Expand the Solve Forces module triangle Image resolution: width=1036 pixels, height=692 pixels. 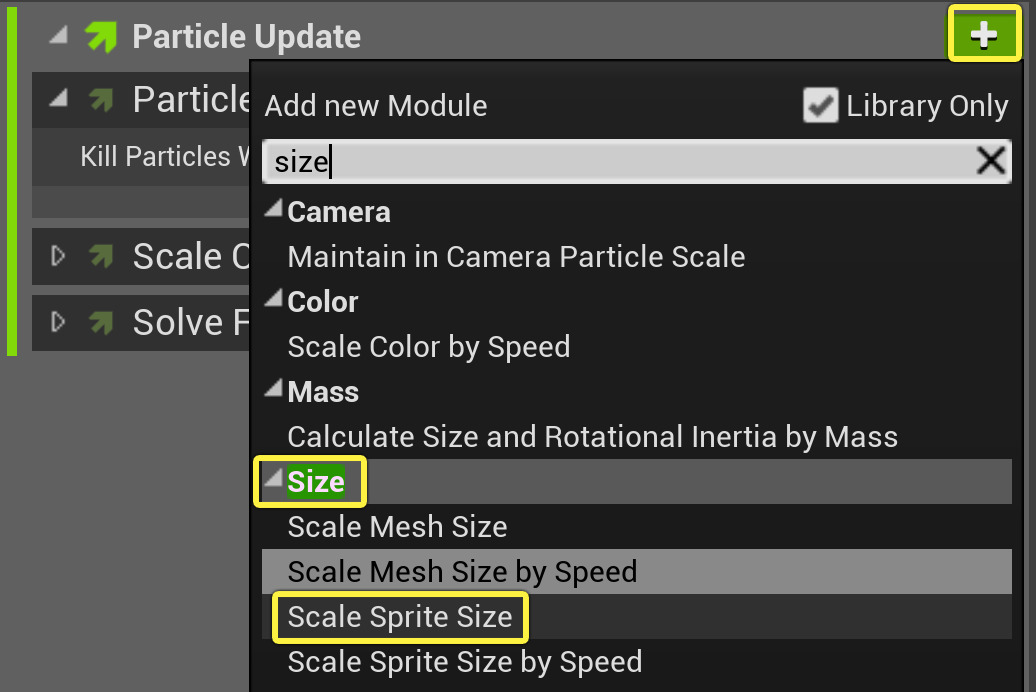pyautogui.click(x=59, y=322)
